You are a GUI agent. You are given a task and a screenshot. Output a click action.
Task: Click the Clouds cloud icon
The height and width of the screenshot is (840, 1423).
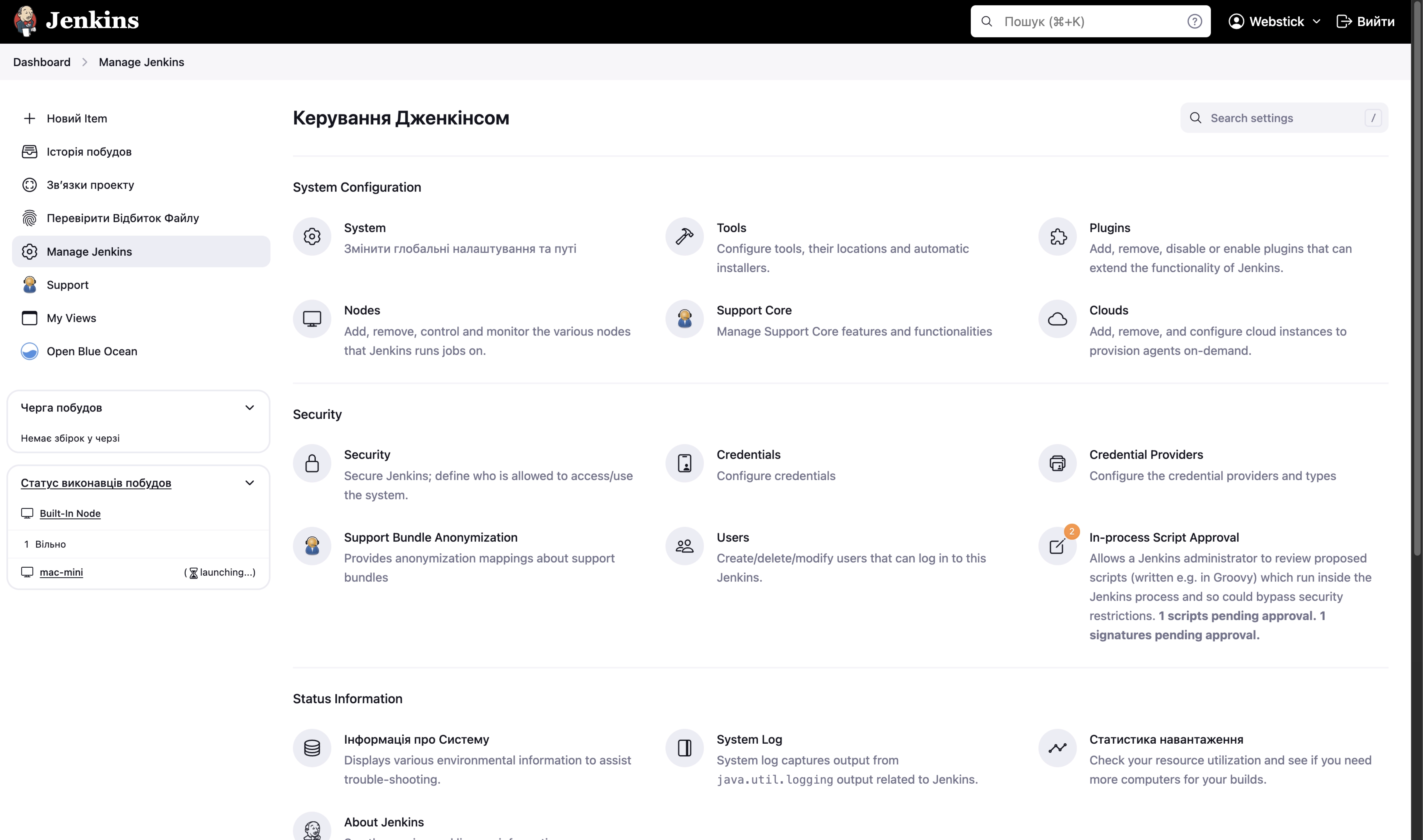(1057, 319)
